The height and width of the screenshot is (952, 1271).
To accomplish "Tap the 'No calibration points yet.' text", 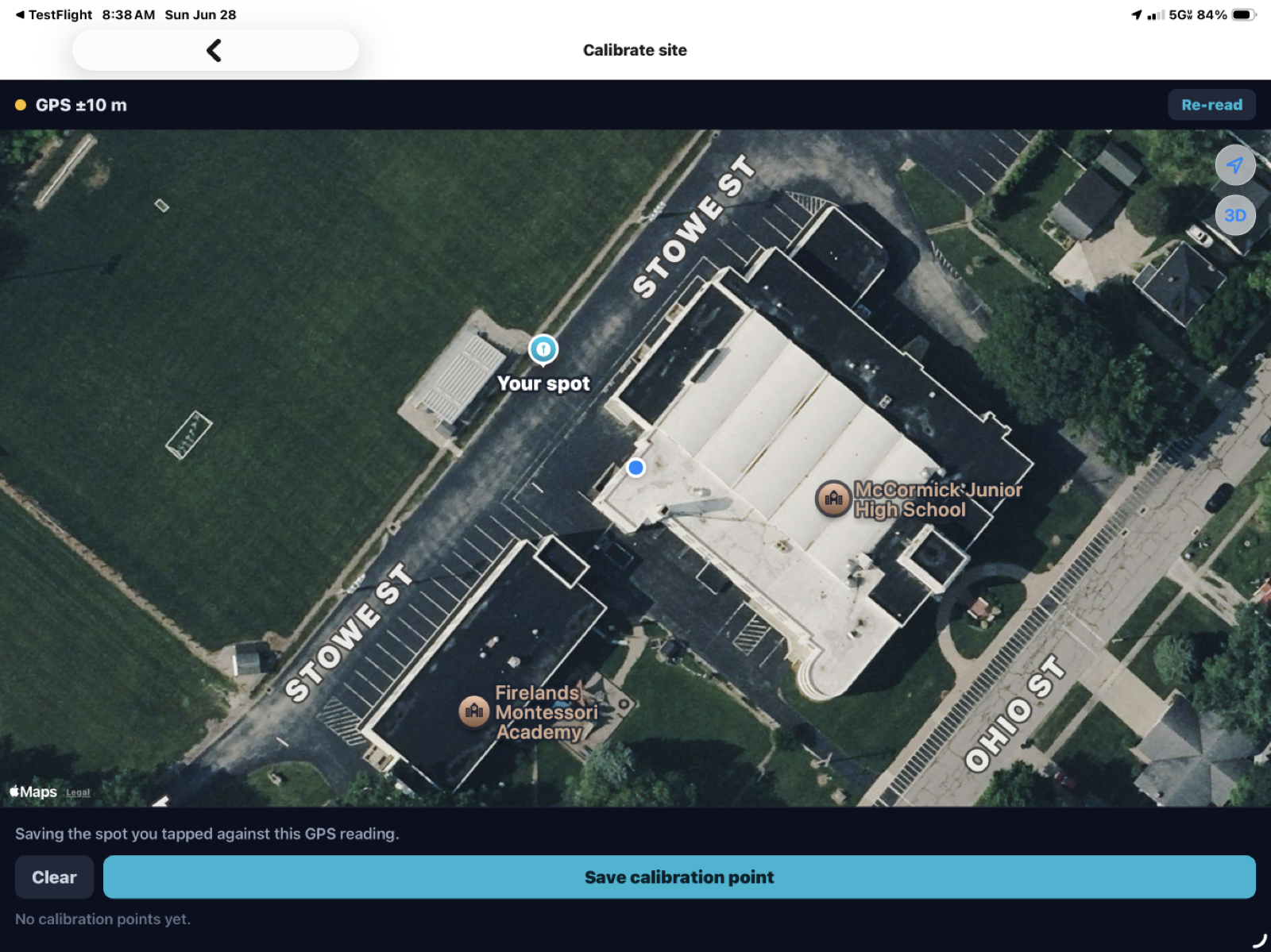I will pos(103,919).
